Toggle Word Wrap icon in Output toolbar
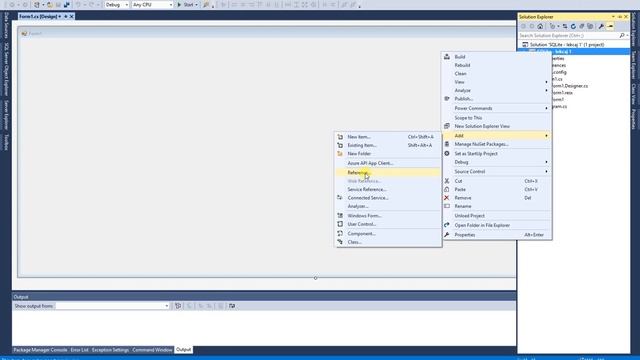 232,306
